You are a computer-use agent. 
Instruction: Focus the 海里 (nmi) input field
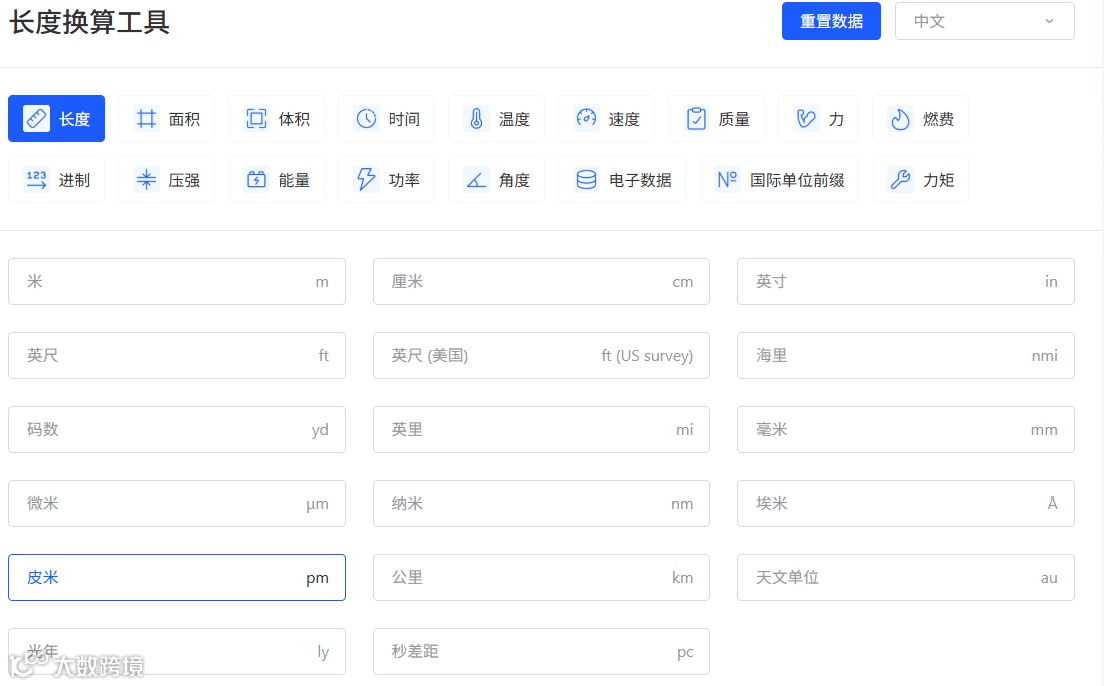pos(905,356)
